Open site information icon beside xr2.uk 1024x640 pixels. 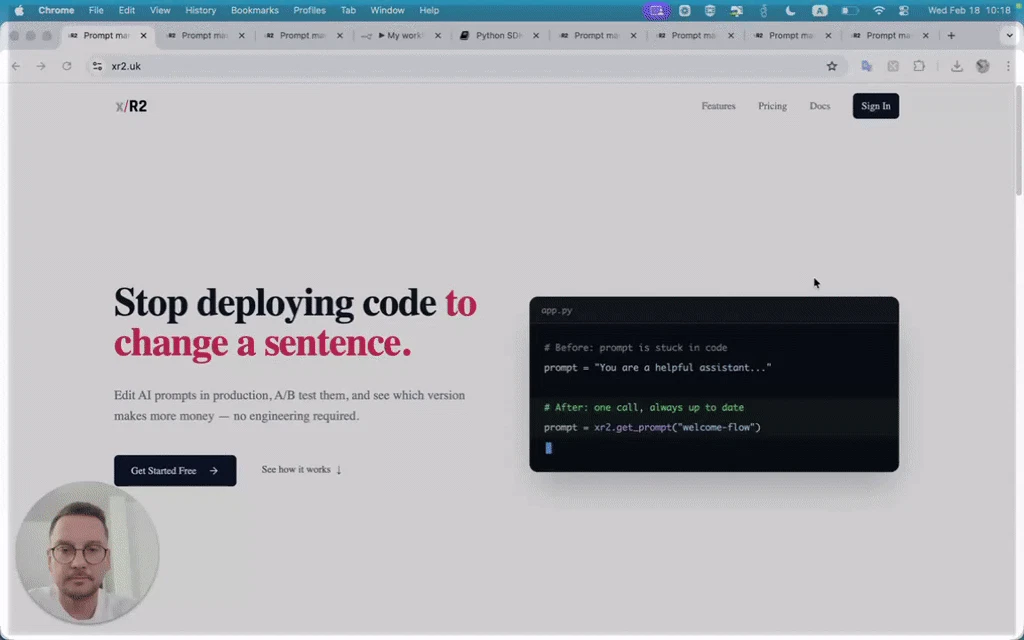[x=97, y=66]
